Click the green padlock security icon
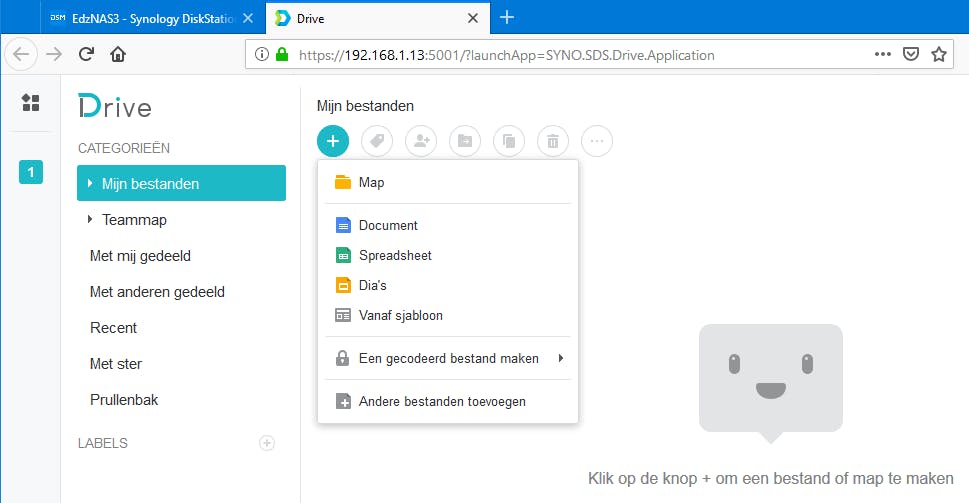Screen dimensions: 969x503 [x=282, y=54]
